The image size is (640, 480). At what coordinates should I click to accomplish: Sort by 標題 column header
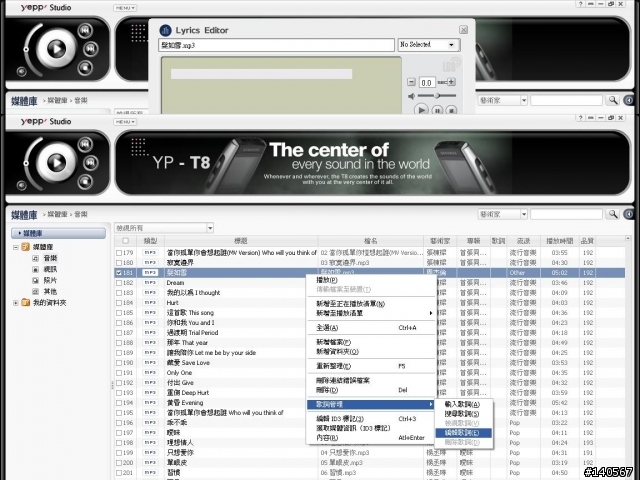(x=241, y=241)
